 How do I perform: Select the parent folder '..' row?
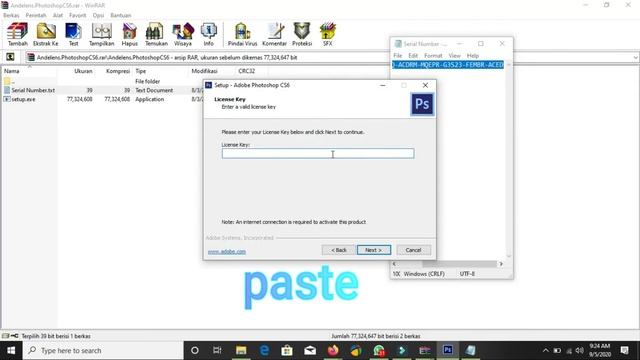(x=102, y=81)
